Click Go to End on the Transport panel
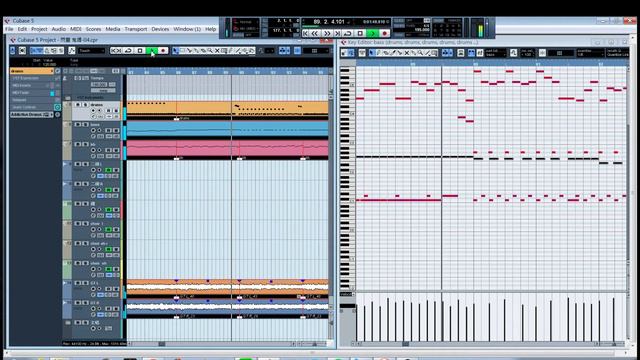 click(337, 33)
